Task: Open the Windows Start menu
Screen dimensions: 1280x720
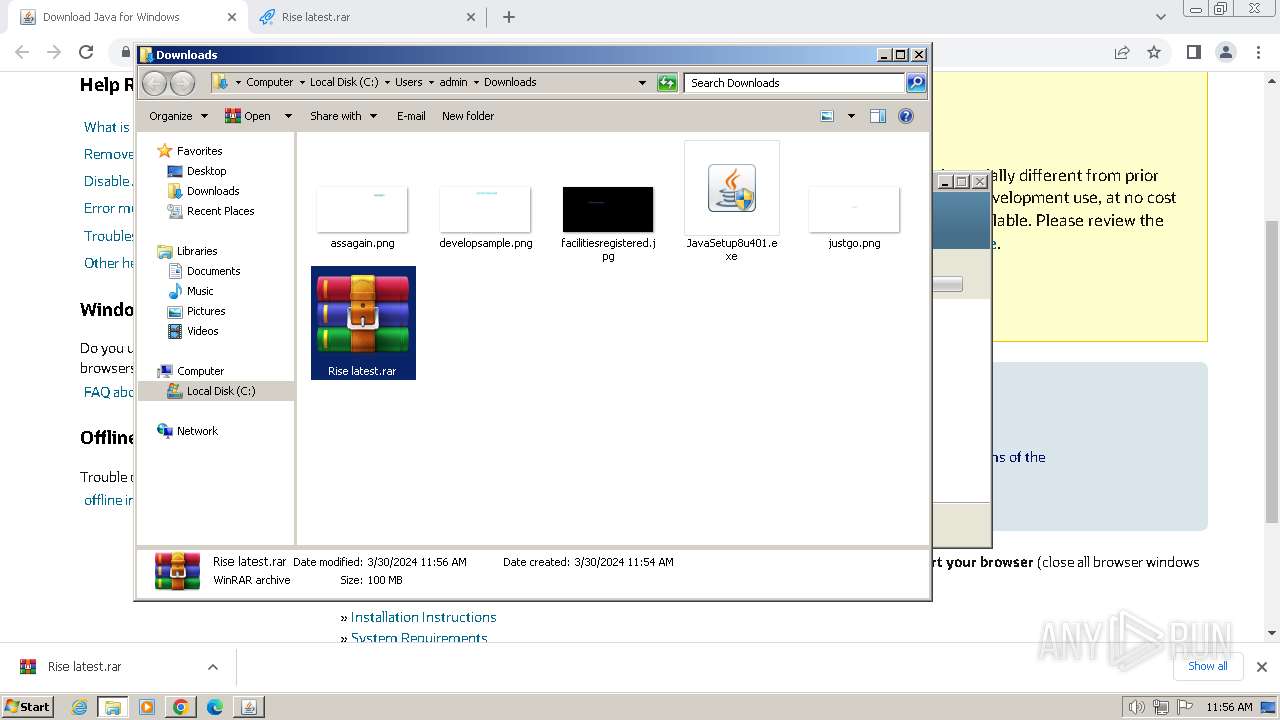Action: pos(28,707)
